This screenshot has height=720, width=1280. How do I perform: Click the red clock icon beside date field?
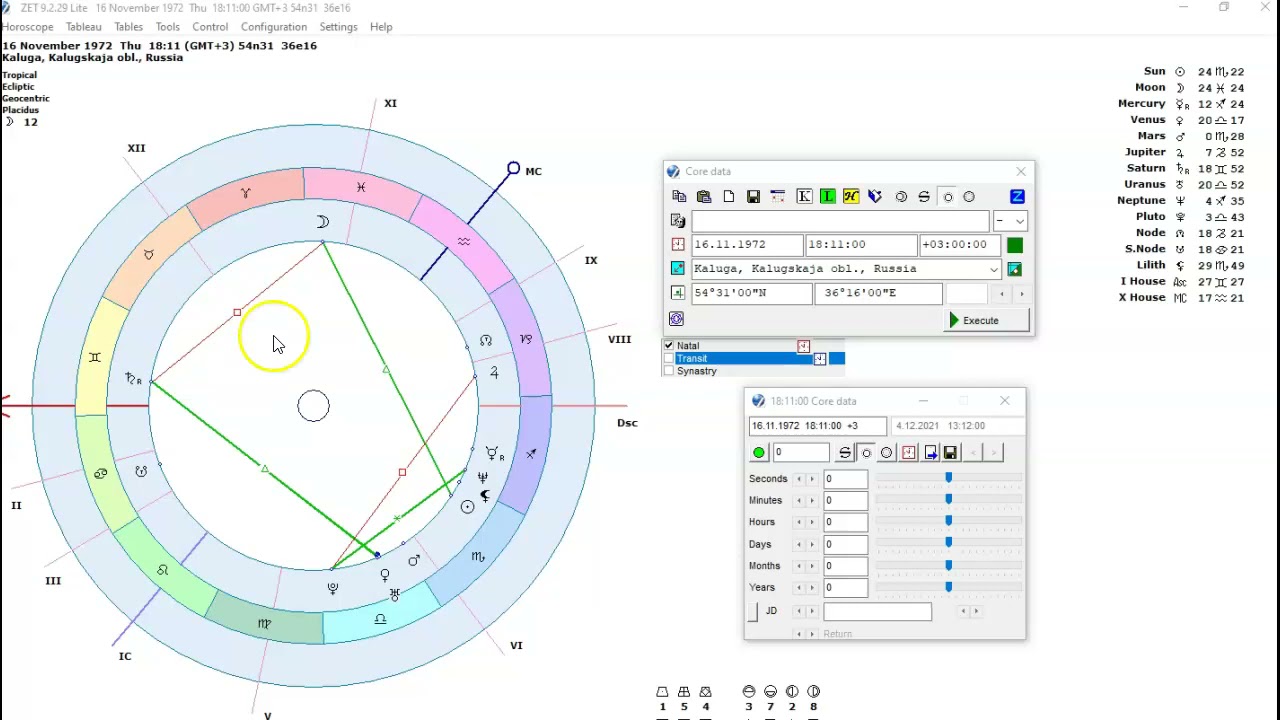click(x=678, y=245)
